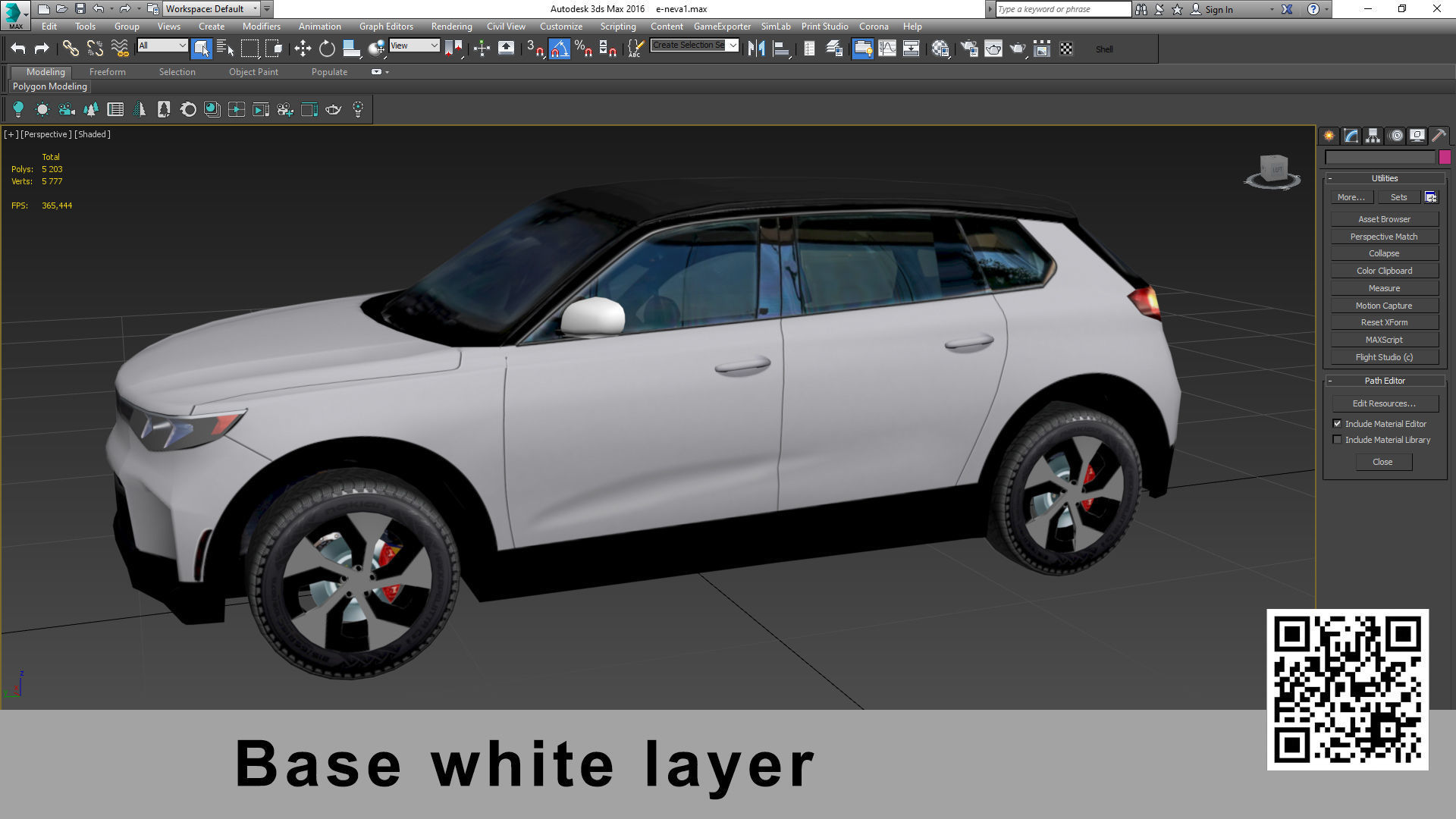
Task: Open the Rendering menu
Action: [451, 27]
